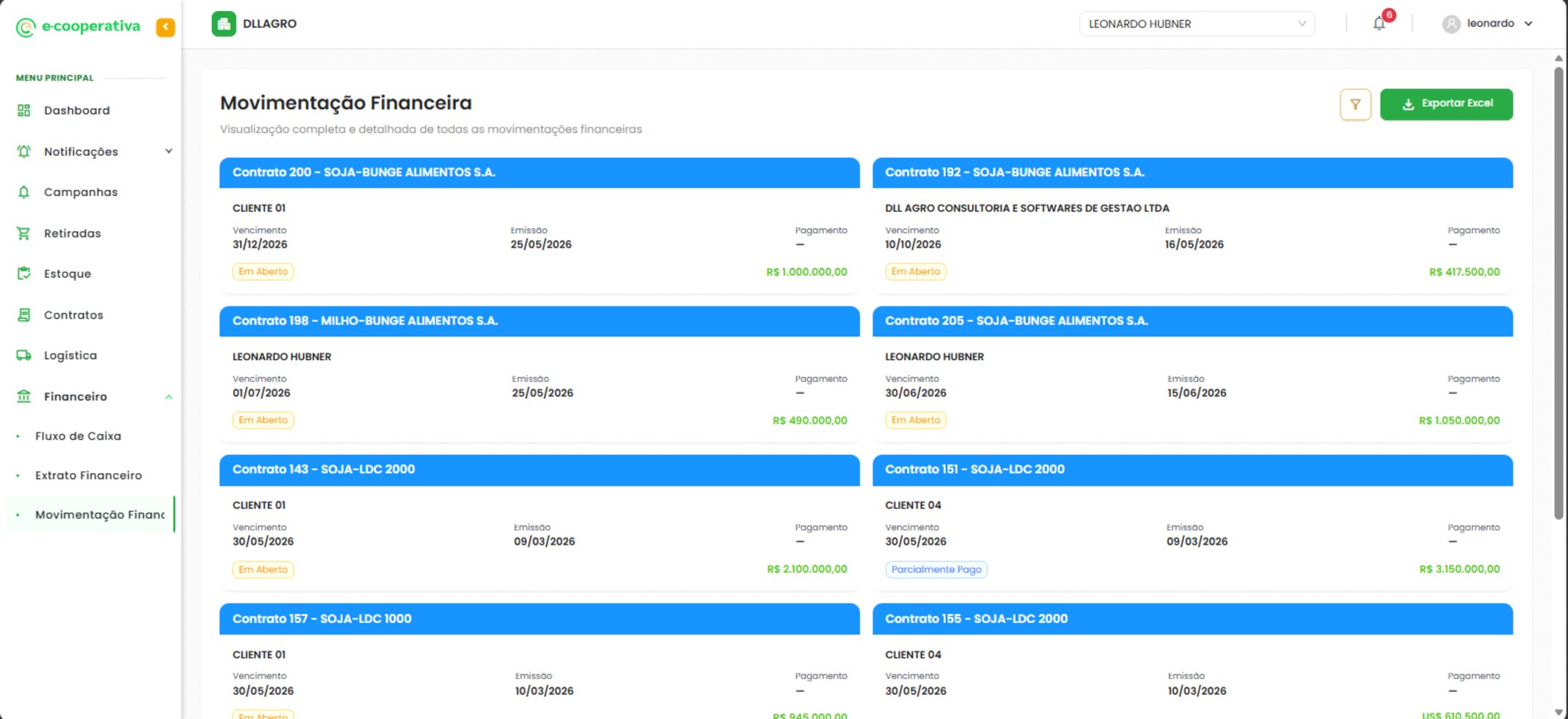
Task: Open Contrato 143 SOJA-LDC card header
Action: (x=540, y=470)
